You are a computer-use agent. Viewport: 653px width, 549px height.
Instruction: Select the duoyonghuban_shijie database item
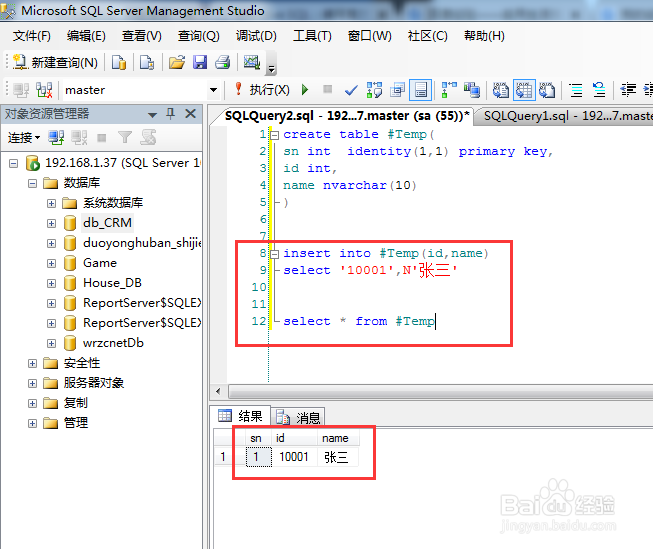[142, 243]
